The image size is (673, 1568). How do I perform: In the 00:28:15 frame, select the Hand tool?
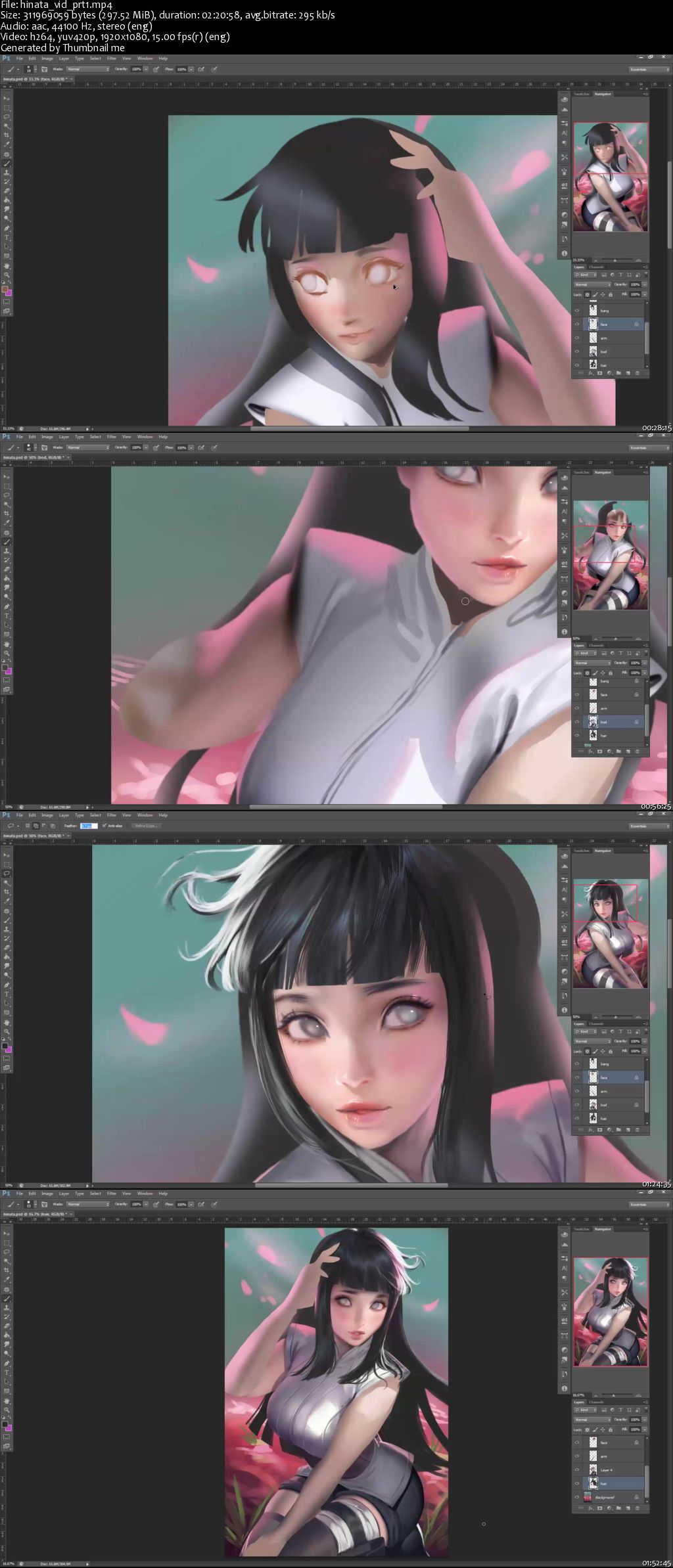click(7, 265)
